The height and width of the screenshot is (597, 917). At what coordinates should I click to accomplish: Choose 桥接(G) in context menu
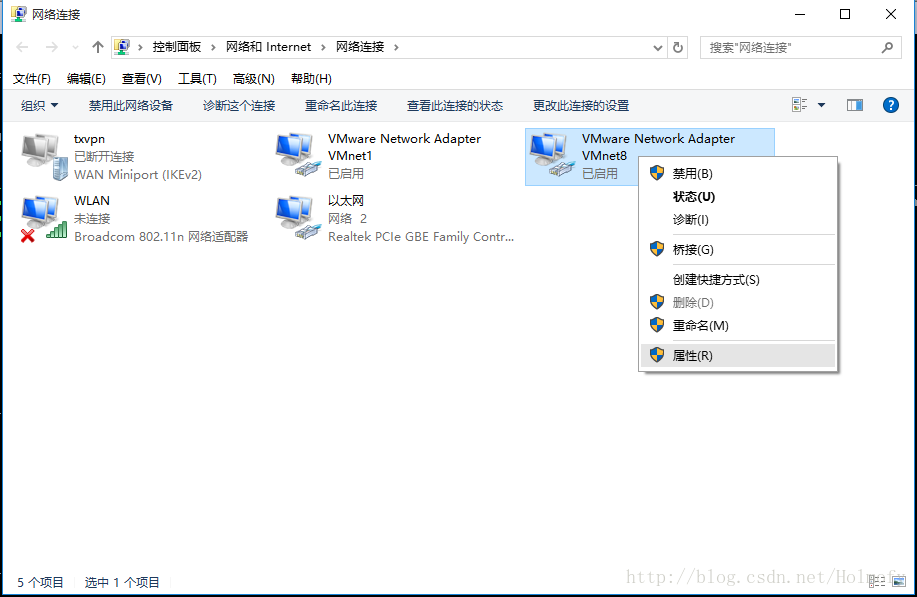[x=738, y=250]
